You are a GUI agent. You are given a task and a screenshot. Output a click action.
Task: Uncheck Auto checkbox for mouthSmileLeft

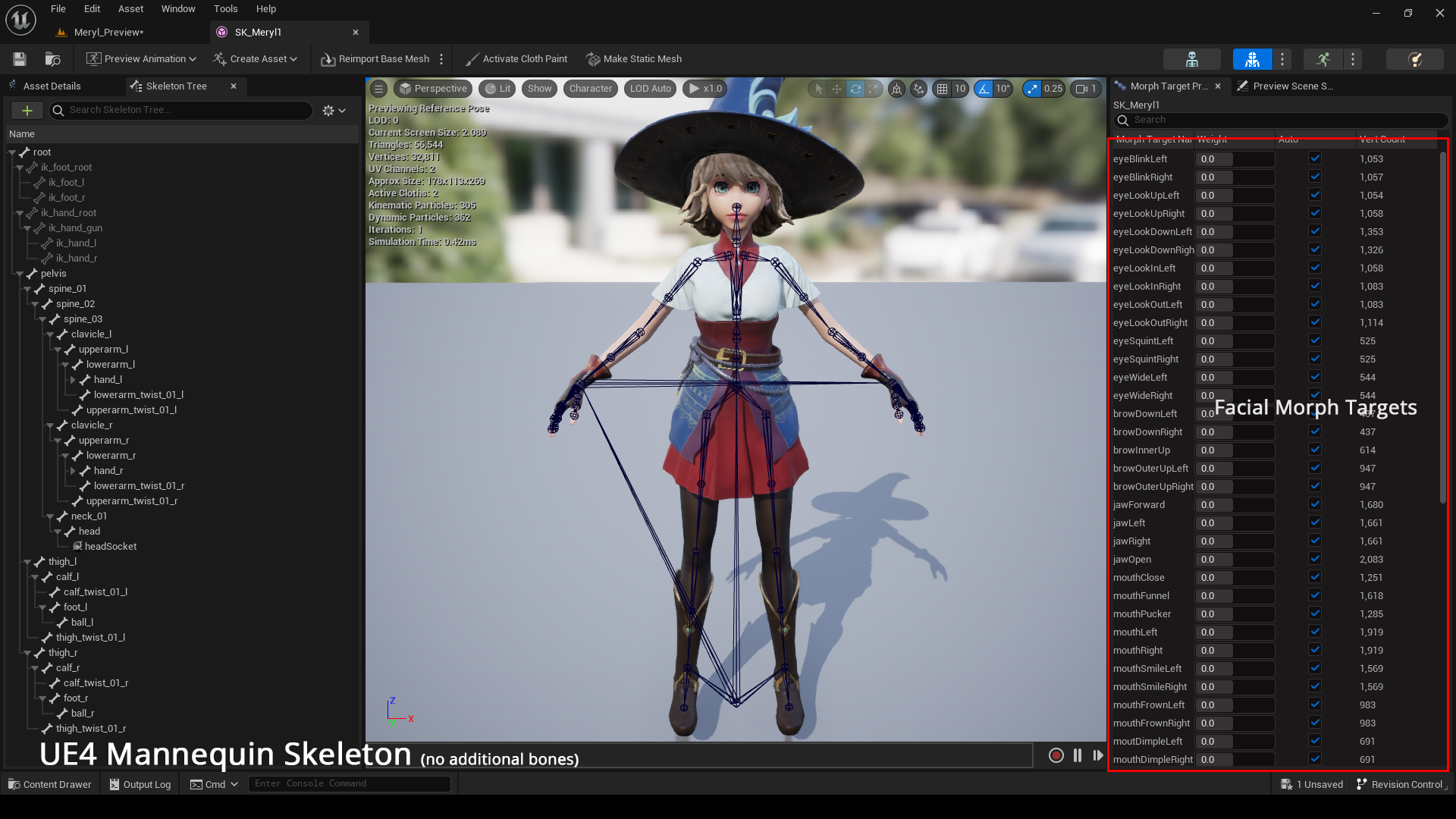pos(1315,668)
